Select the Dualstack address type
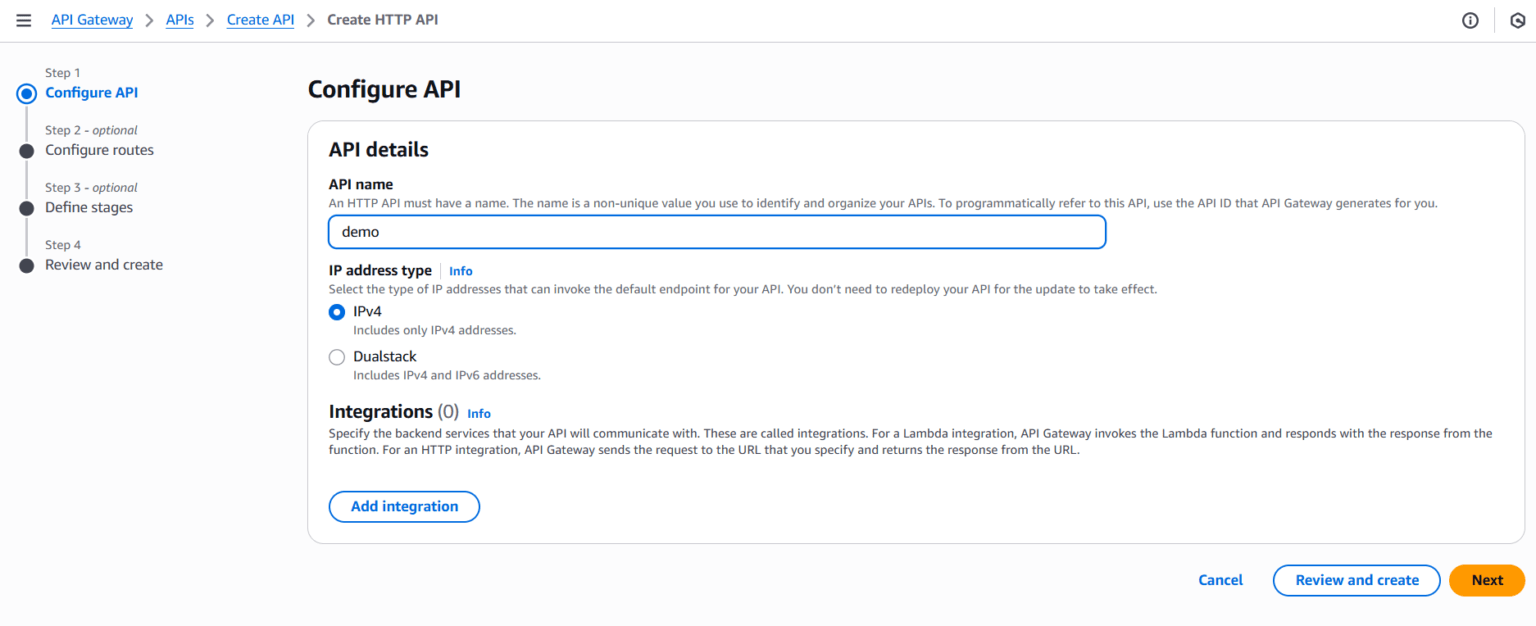This screenshot has width=1536, height=626. [x=337, y=357]
